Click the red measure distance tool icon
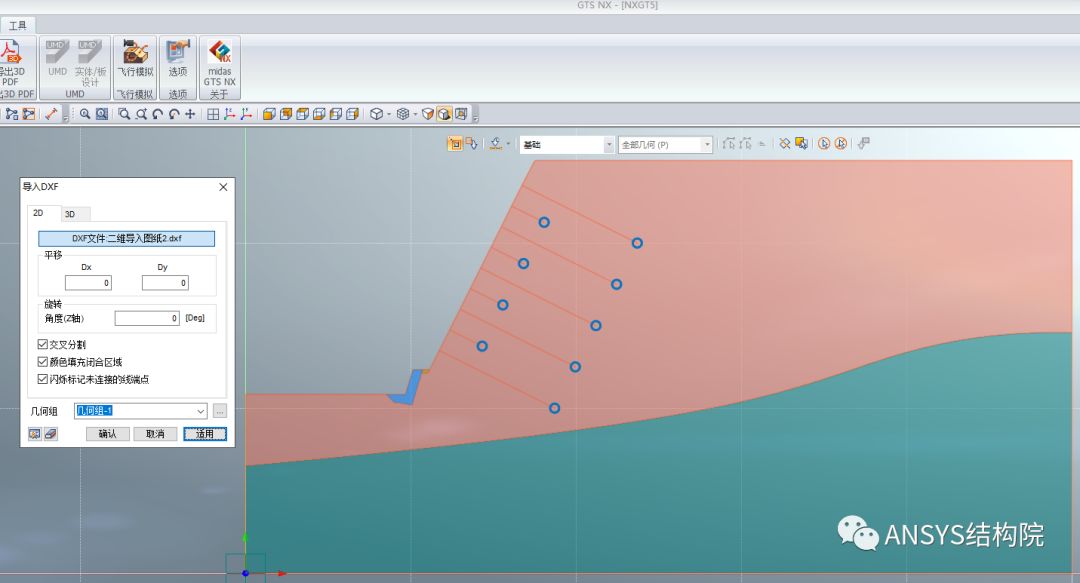The width and height of the screenshot is (1080, 583). (x=51, y=114)
